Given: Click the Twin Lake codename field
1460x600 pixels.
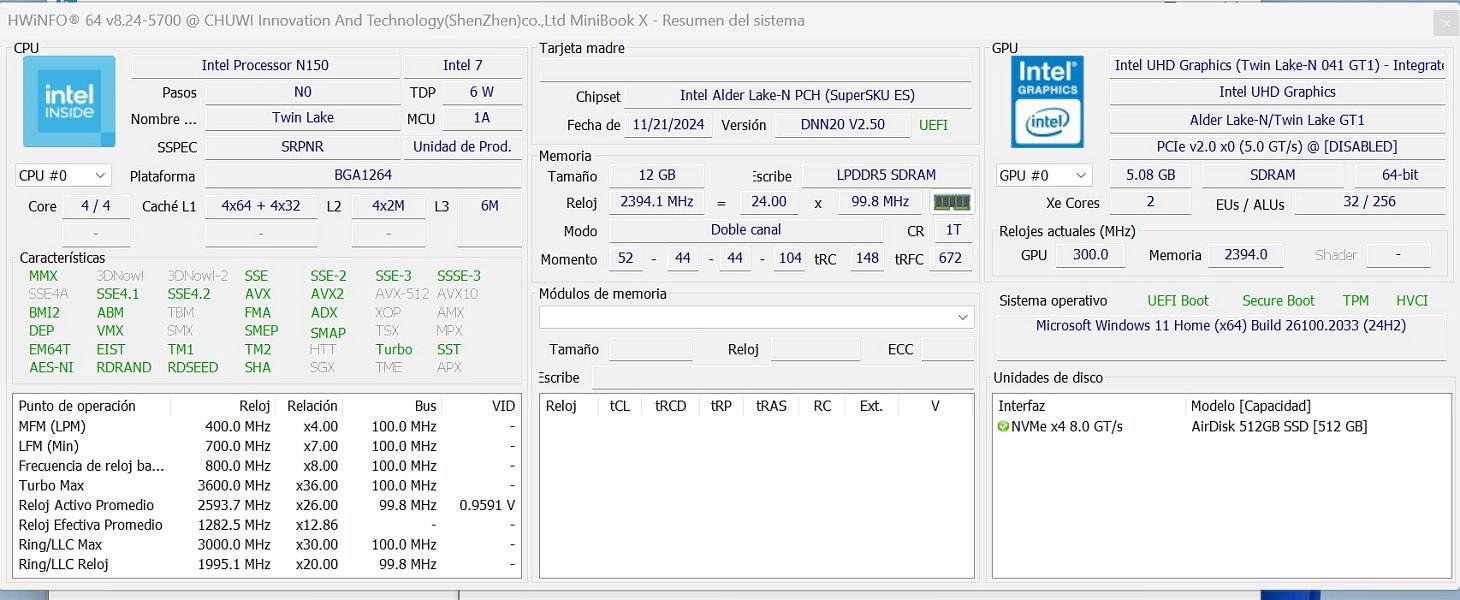Looking at the screenshot, I should click(x=303, y=118).
